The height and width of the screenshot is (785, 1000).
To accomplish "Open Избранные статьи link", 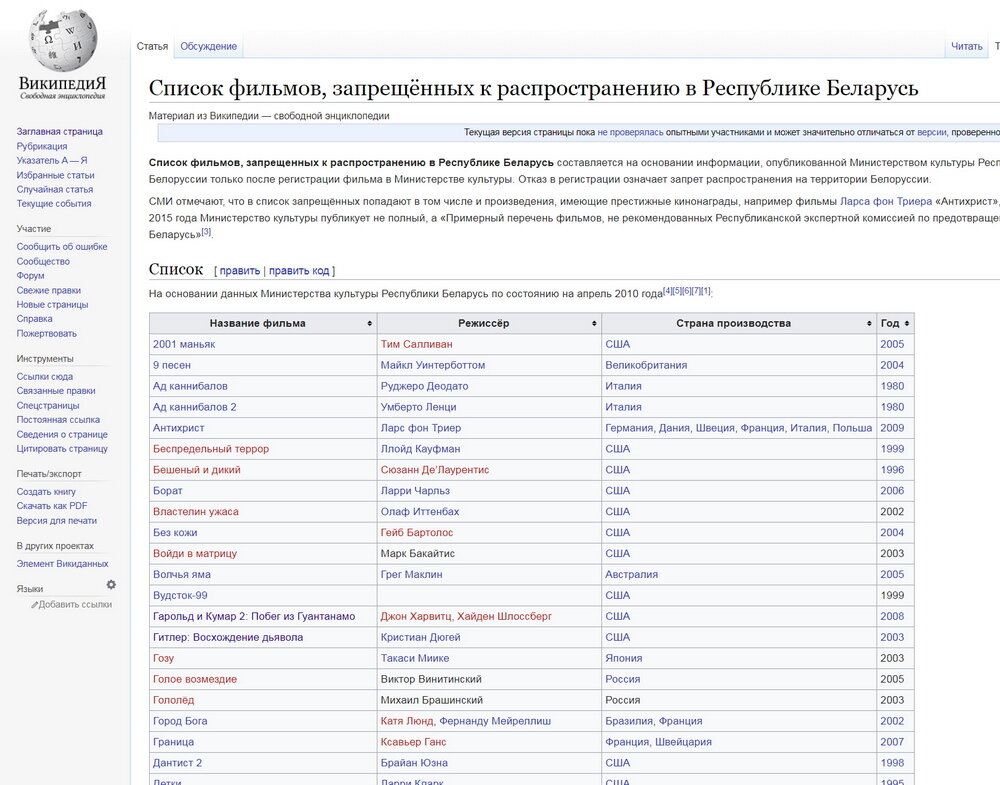I will click(55, 175).
